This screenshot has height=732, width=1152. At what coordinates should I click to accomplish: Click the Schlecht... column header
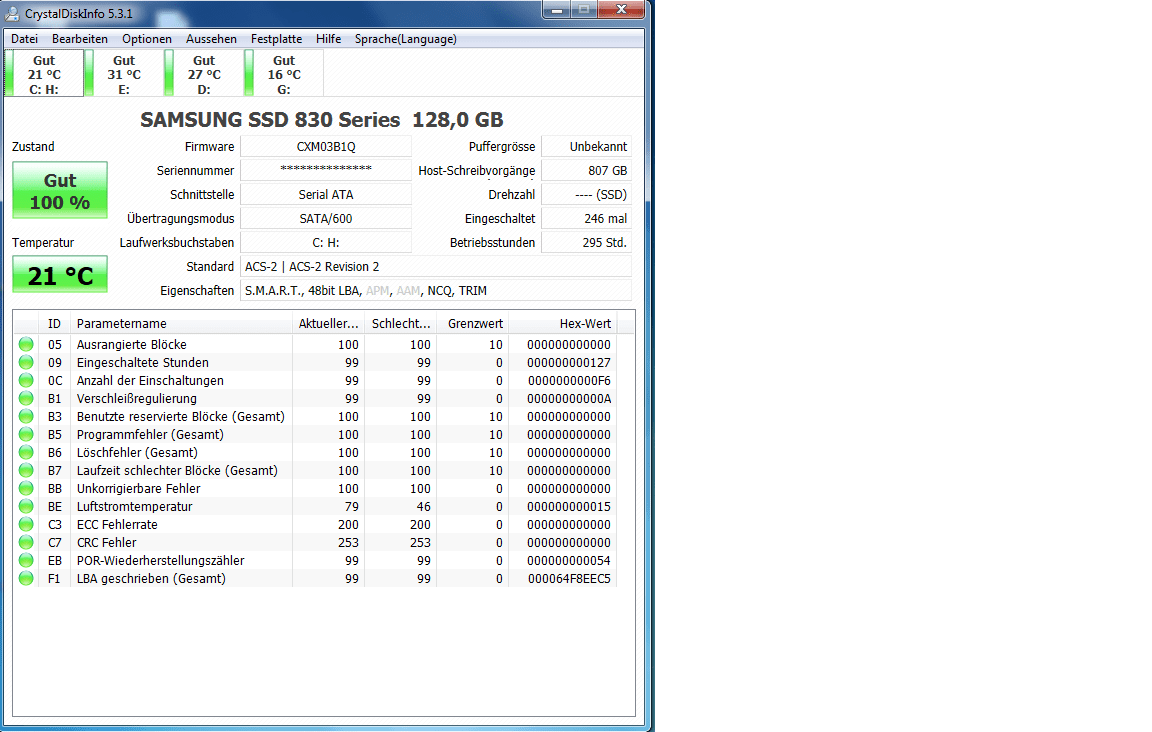point(400,323)
